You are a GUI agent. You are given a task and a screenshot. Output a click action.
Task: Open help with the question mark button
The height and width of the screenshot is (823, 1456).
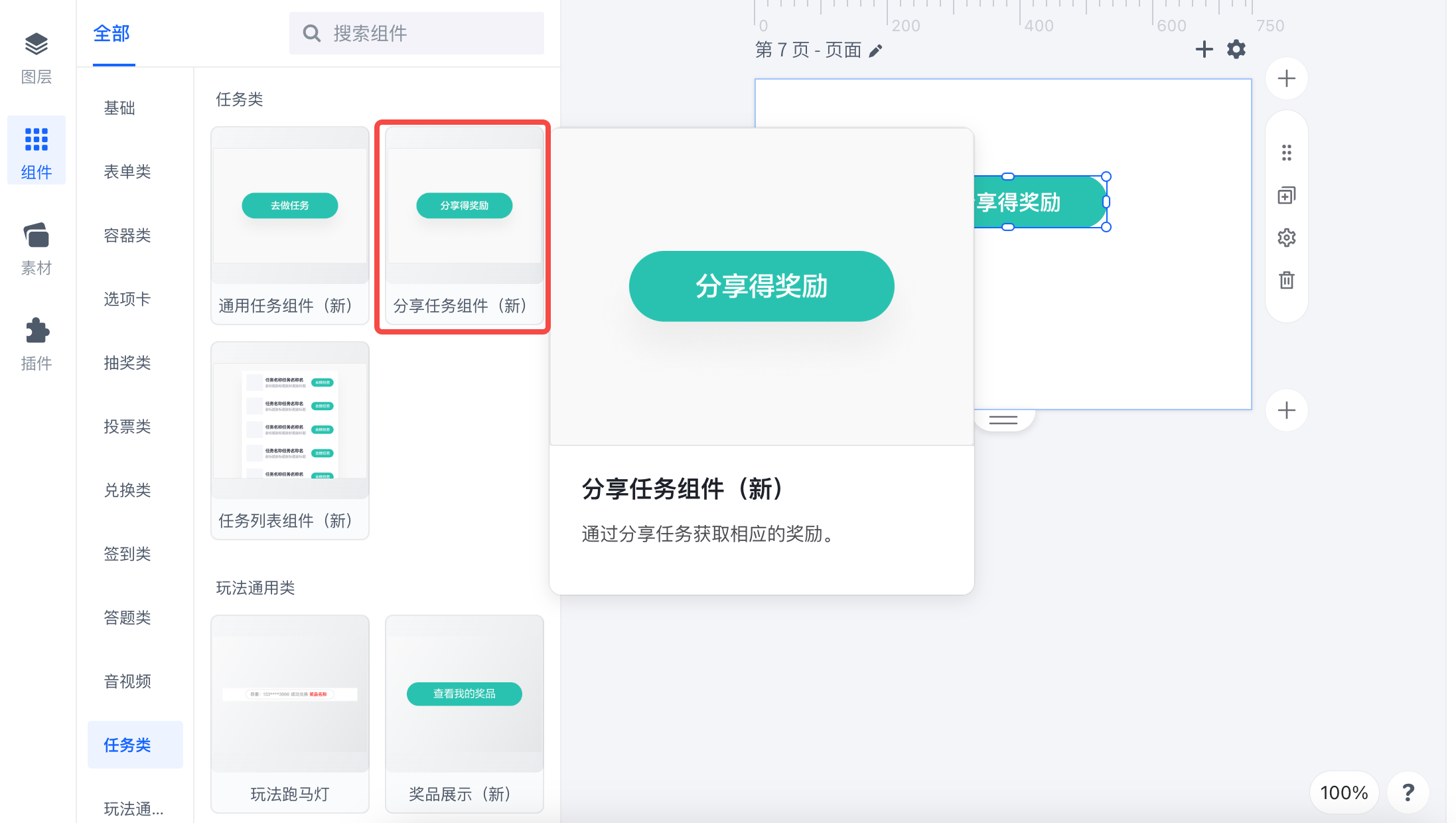point(1408,792)
